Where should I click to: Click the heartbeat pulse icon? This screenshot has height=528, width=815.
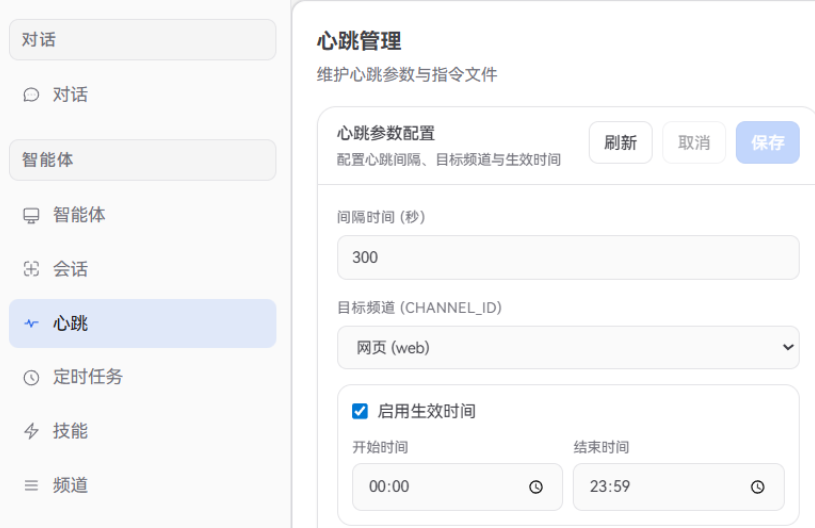31,323
